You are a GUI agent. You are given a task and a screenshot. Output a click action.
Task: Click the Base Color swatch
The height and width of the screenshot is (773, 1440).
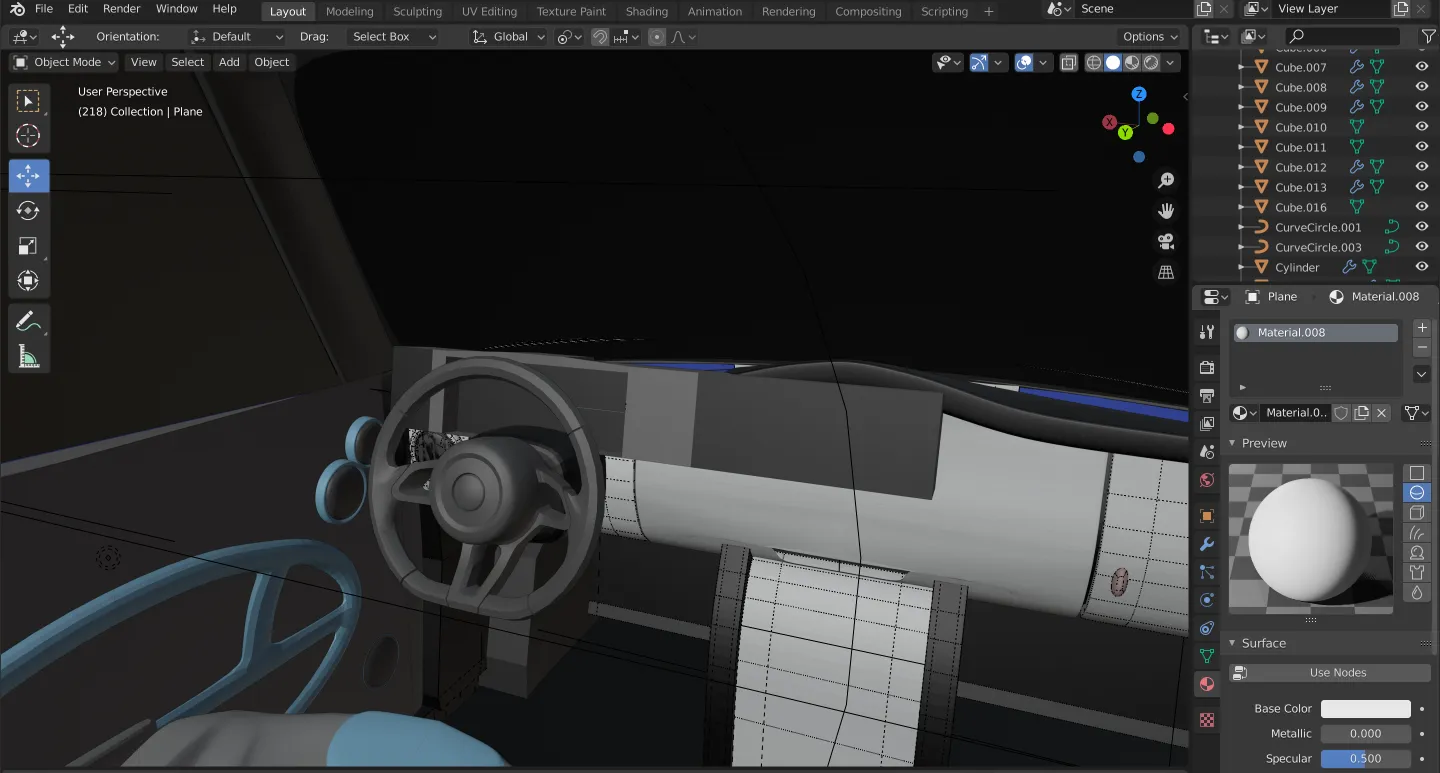tap(1365, 709)
